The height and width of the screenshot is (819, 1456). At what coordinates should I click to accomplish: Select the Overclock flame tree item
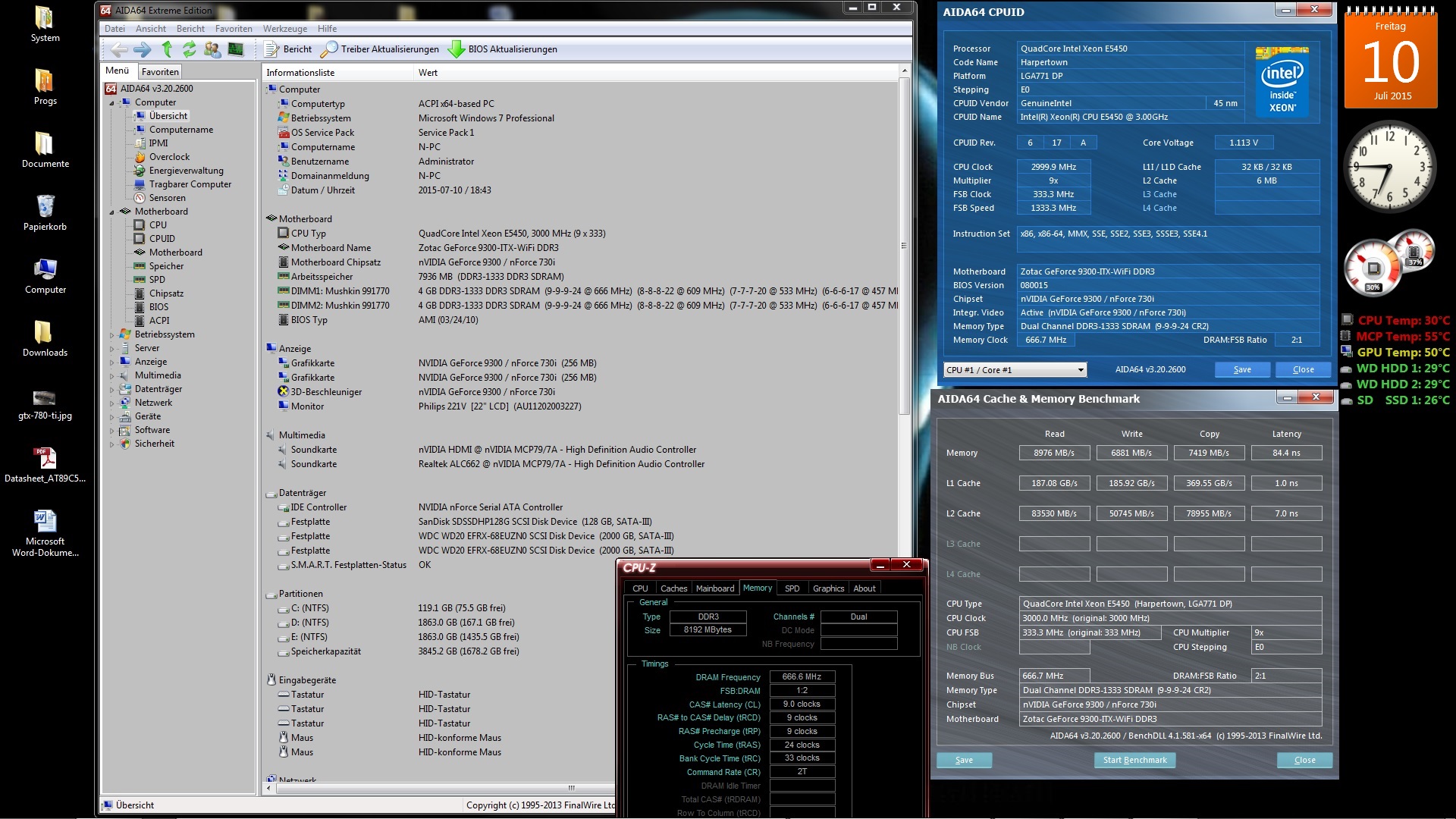169,157
